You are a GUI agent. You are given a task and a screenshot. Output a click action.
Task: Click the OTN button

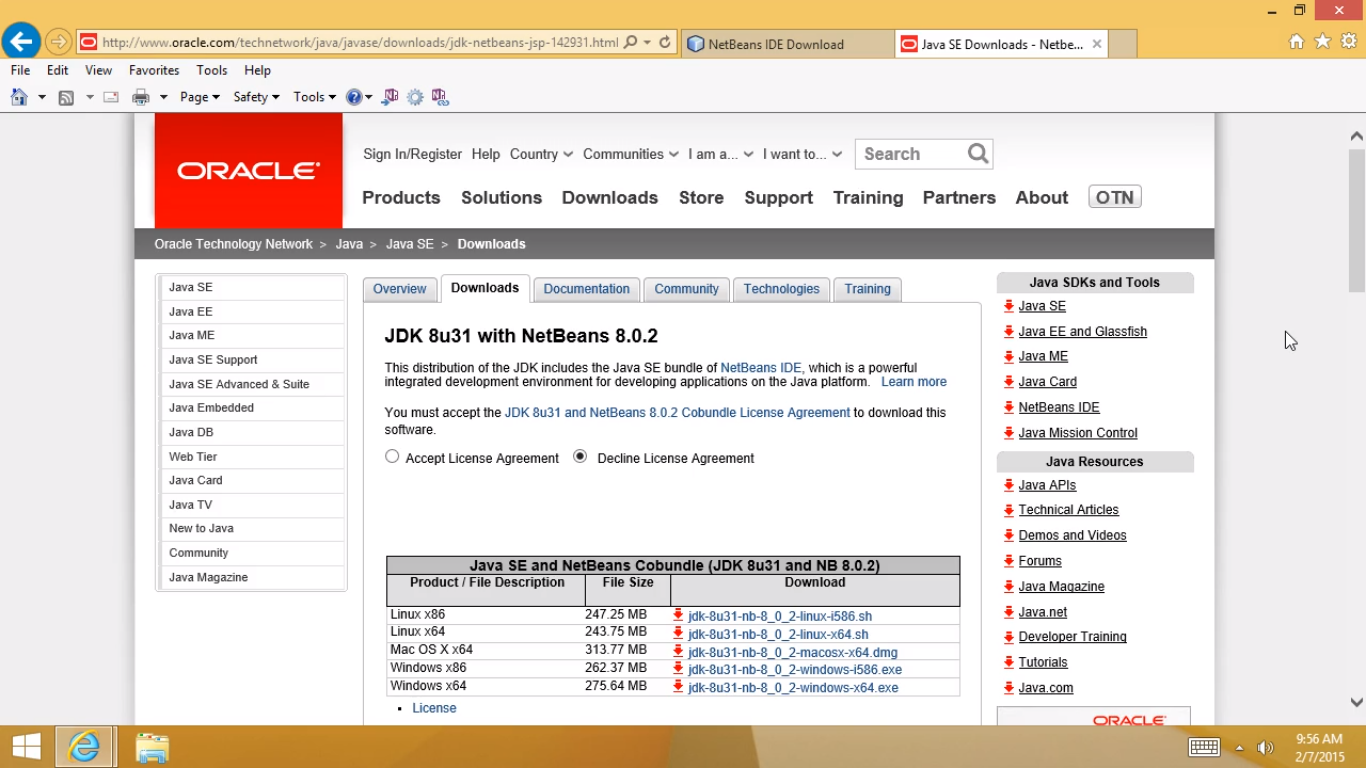click(x=1115, y=197)
